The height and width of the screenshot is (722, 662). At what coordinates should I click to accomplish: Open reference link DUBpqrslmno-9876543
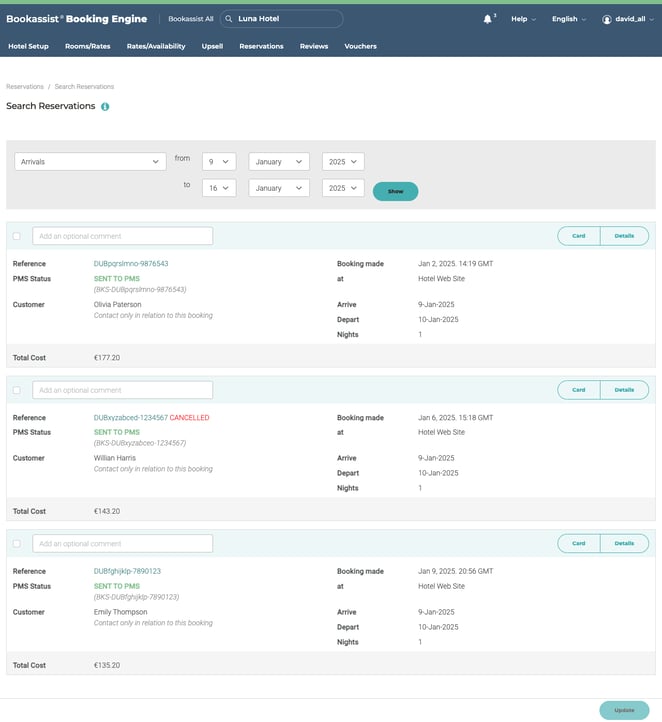131,264
